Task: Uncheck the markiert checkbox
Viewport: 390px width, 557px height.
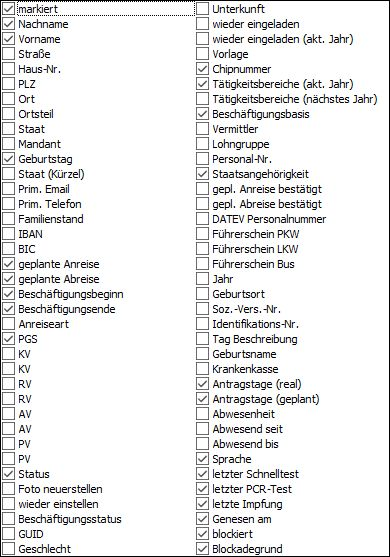Action: click(9, 9)
